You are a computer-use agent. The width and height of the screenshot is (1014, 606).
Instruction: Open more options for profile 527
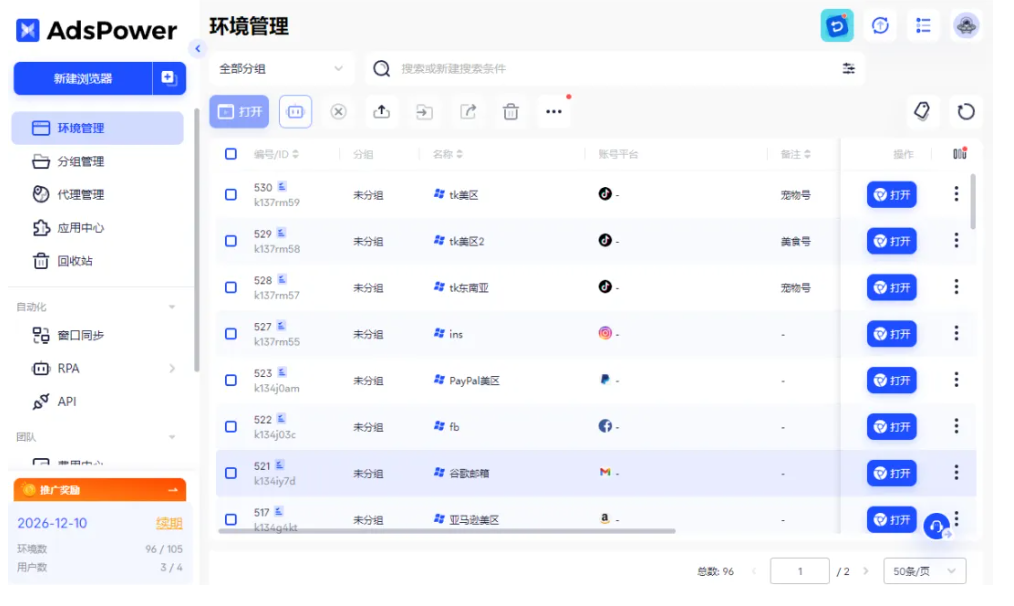click(x=956, y=334)
